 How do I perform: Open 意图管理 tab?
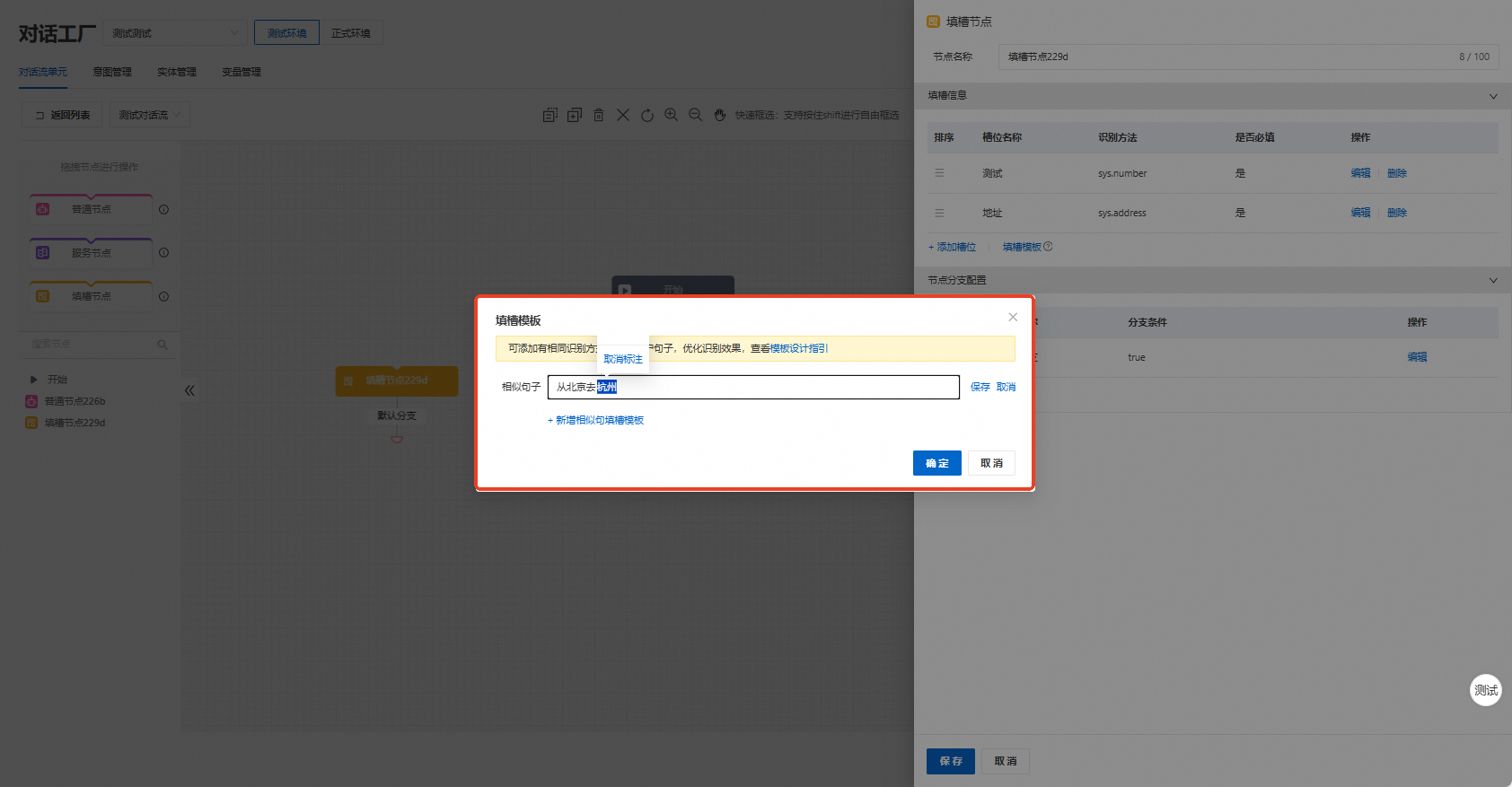(x=112, y=72)
